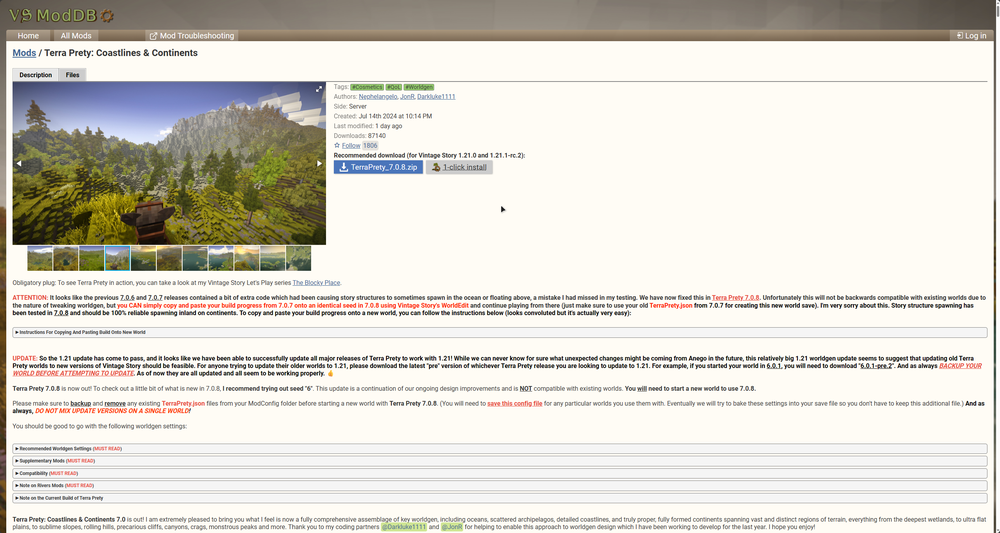Download TerraPrety_7.0.8.zip
Viewport: 1000px width, 533px height.
pyautogui.click(x=378, y=167)
